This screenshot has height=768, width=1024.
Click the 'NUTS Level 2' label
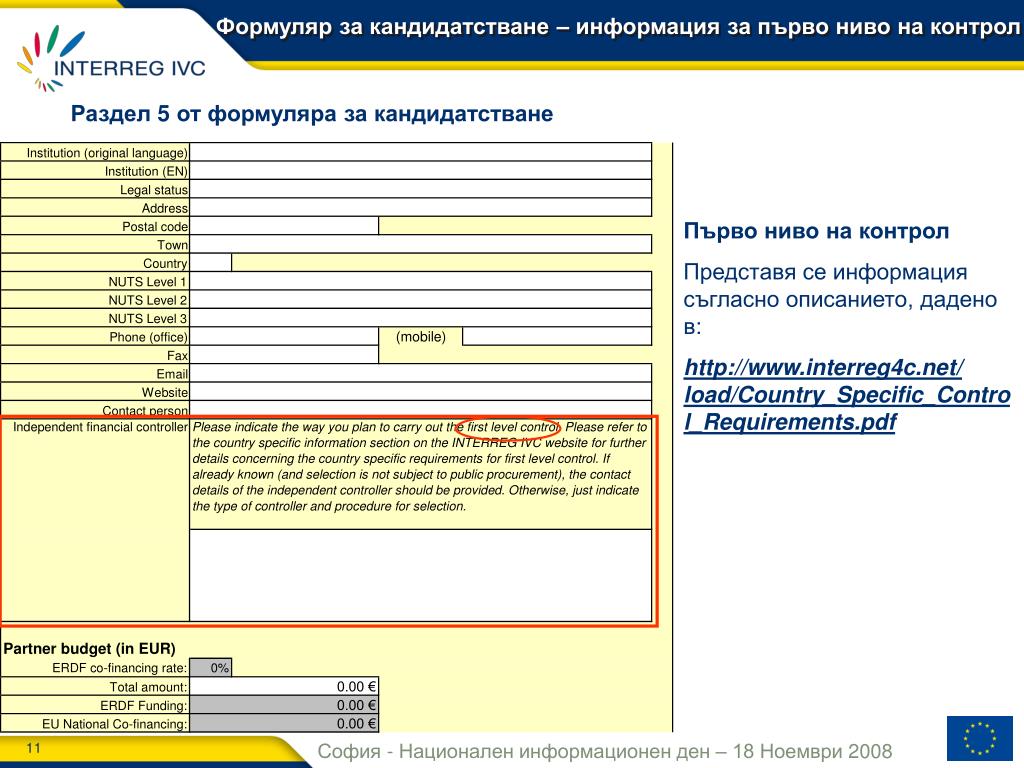click(148, 300)
